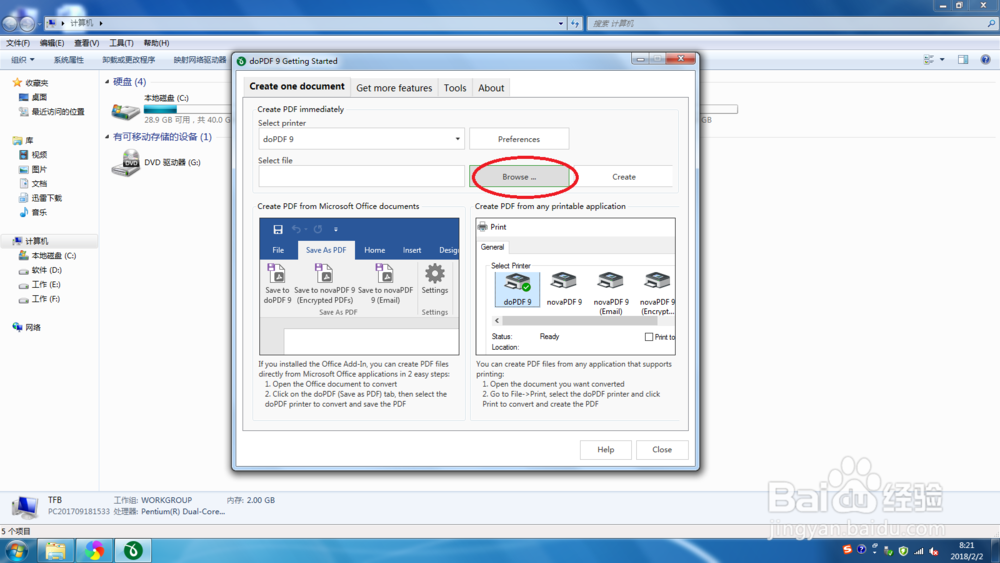Switch to the Tools tab
This screenshot has width=1000, height=563.
click(455, 88)
